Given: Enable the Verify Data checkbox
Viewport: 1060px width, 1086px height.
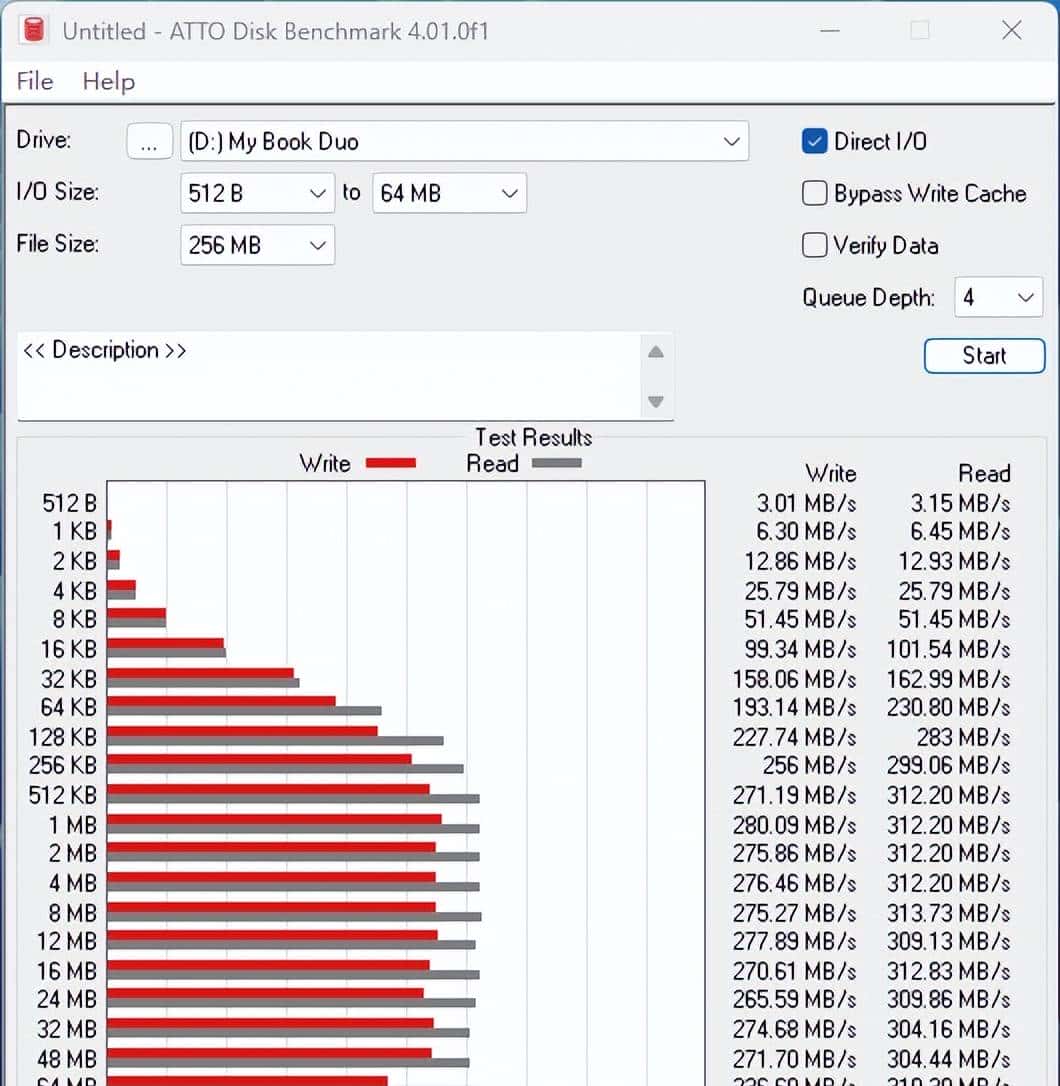Looking at the screenshot, I should 814,245.
